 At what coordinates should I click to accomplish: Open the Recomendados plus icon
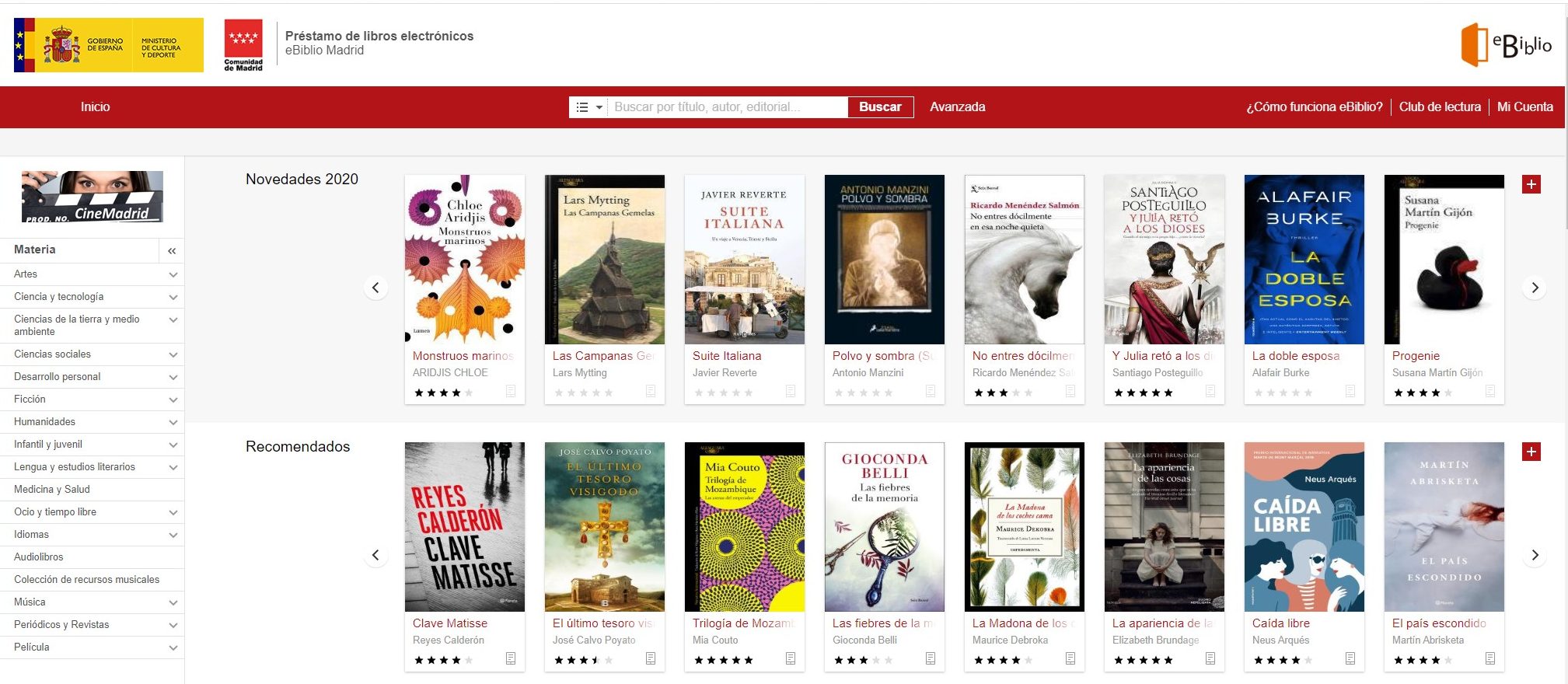pos(1531,452)
